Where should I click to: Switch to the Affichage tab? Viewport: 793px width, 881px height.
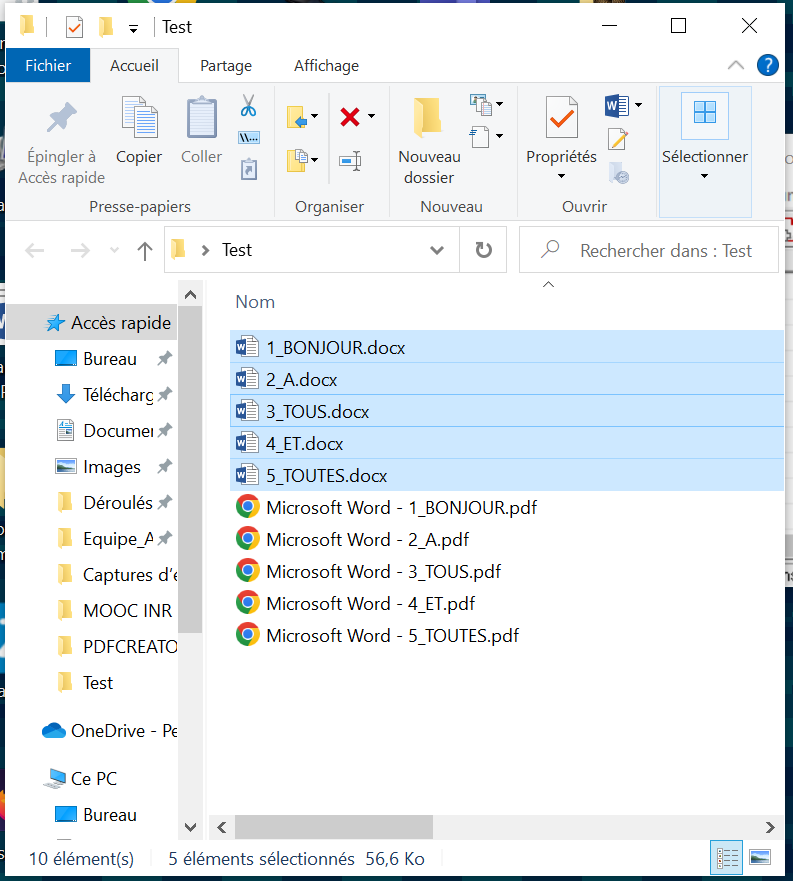[x=327, y=66]
